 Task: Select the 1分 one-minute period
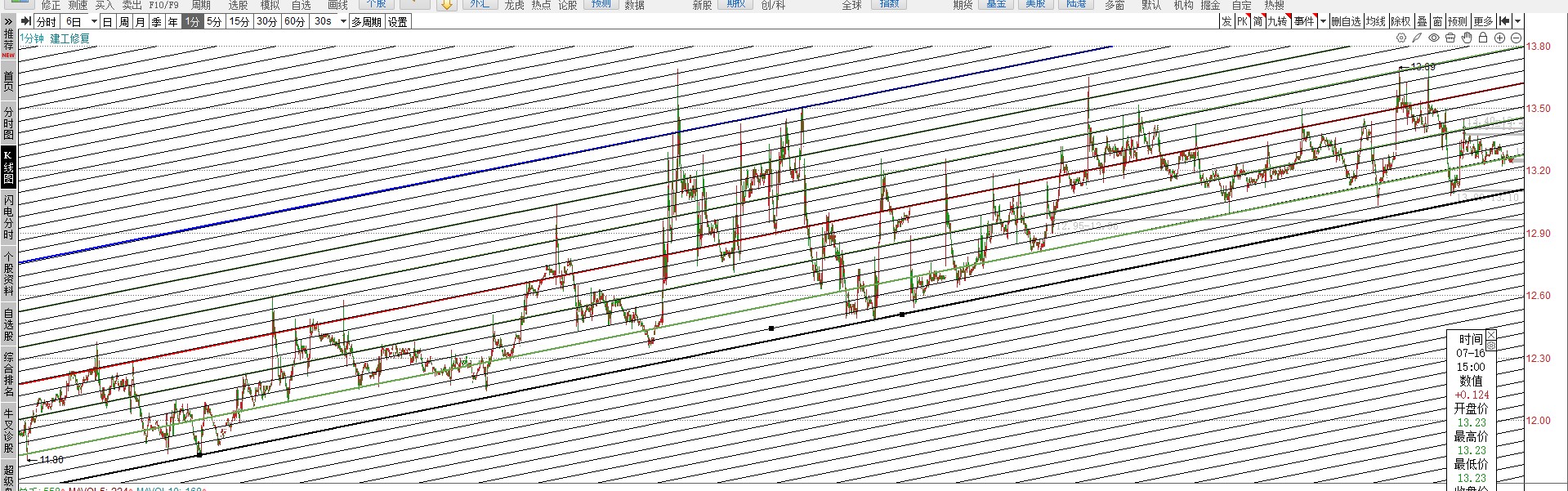click(192, 21)
